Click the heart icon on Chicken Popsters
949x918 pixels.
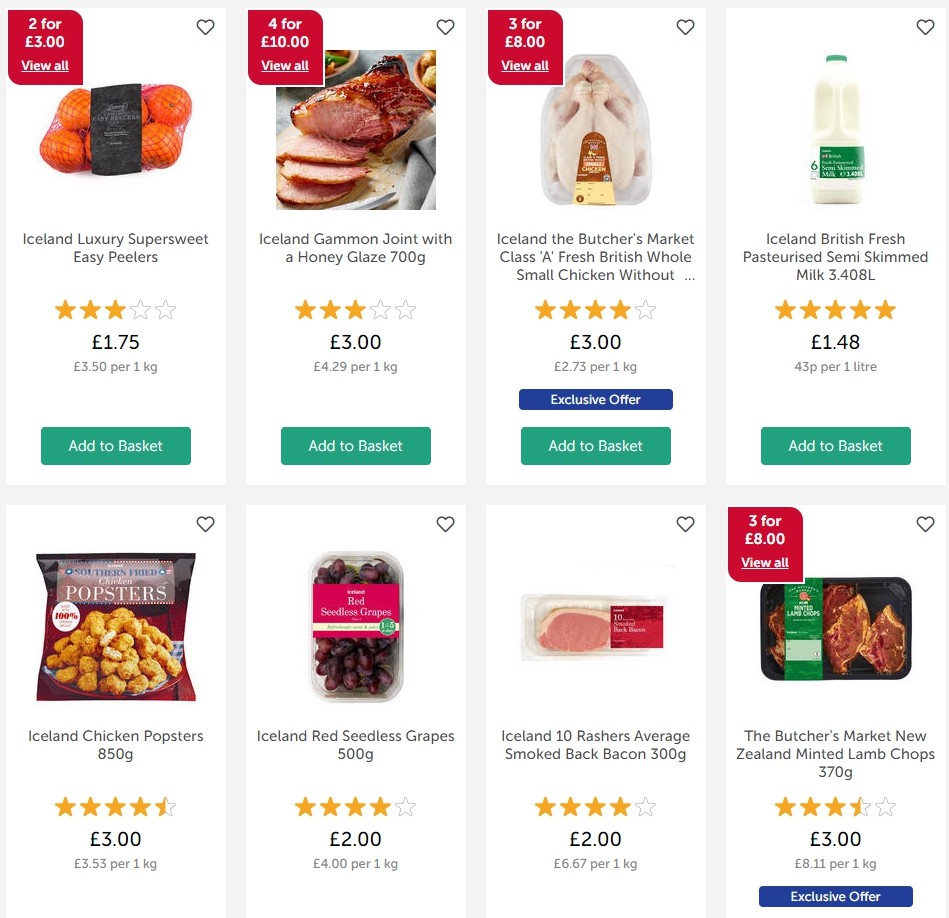pos(205,523)
